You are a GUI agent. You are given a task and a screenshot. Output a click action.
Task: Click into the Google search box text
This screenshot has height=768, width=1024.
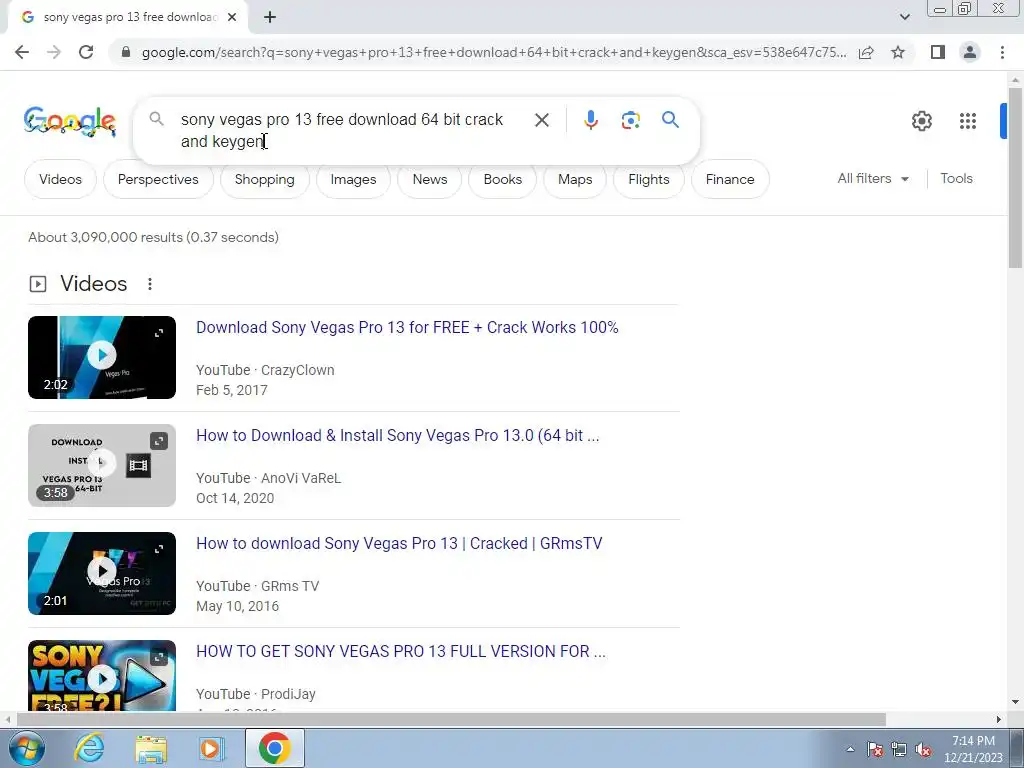click(x=344, y=130)
